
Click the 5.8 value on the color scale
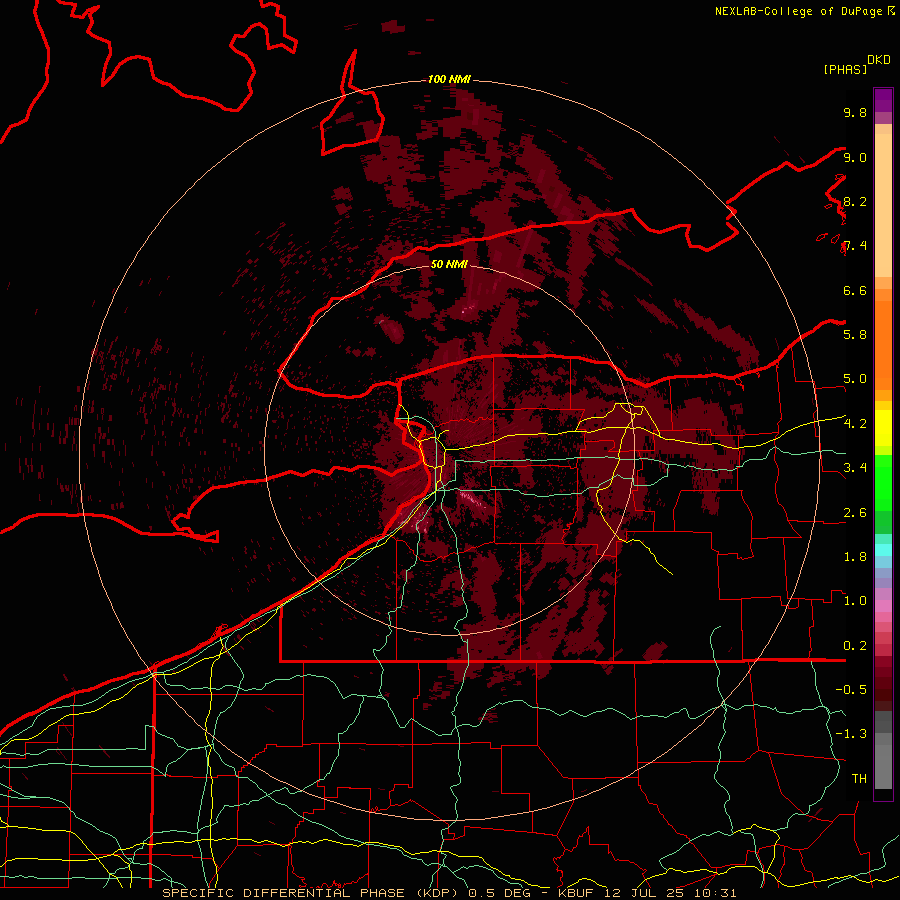click(855, 334)
